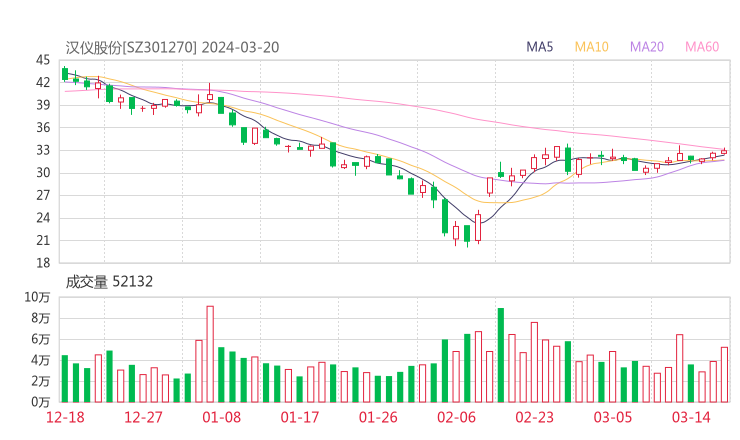Click the 02-06 date label

pos(456,417)
